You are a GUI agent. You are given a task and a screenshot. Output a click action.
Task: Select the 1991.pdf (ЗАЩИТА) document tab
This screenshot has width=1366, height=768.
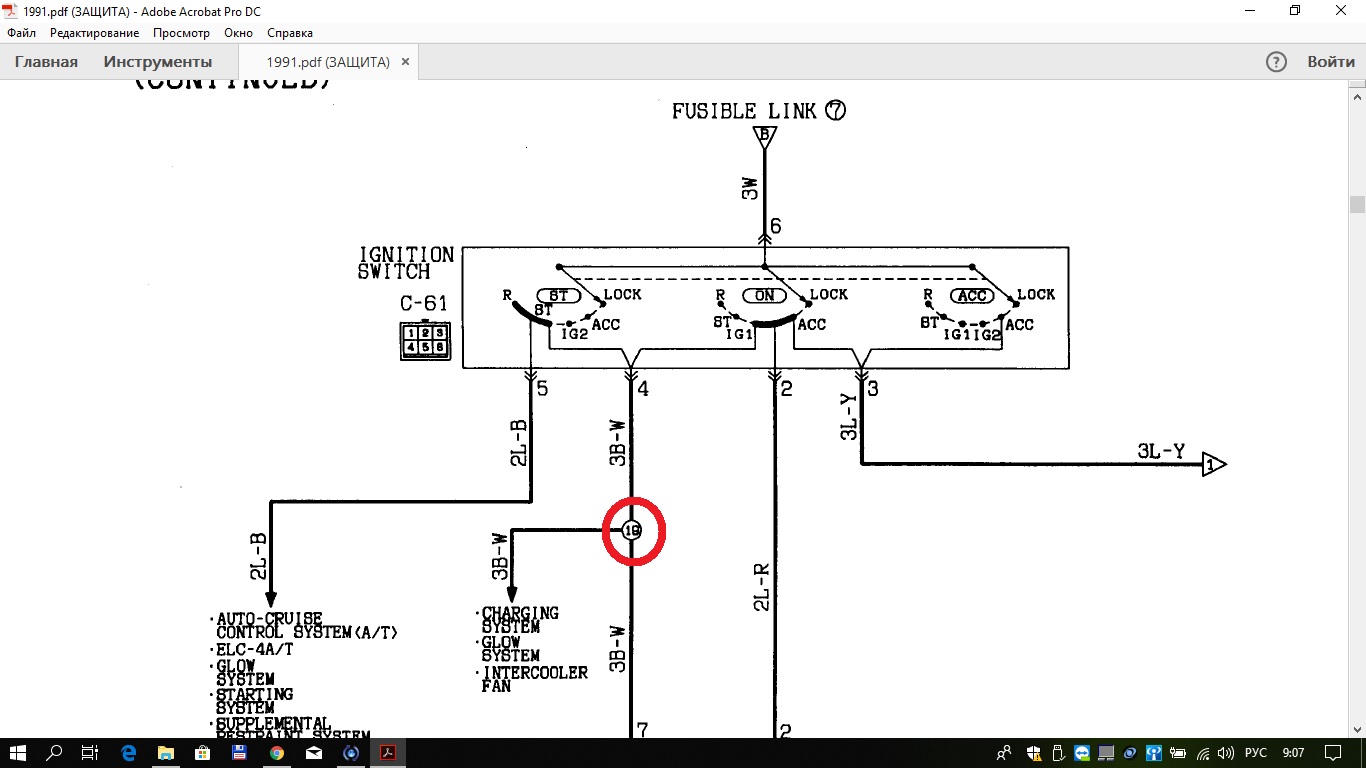tap(328, 62)
